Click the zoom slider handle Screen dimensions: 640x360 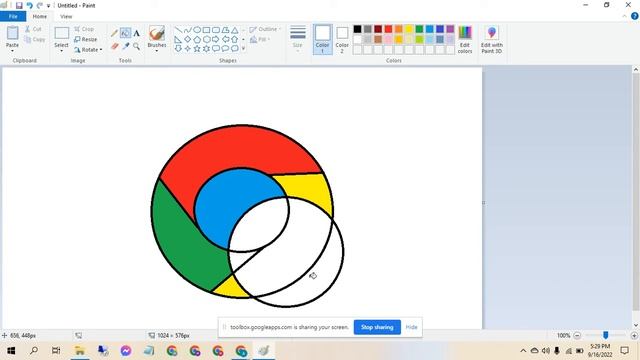point(606,335)
